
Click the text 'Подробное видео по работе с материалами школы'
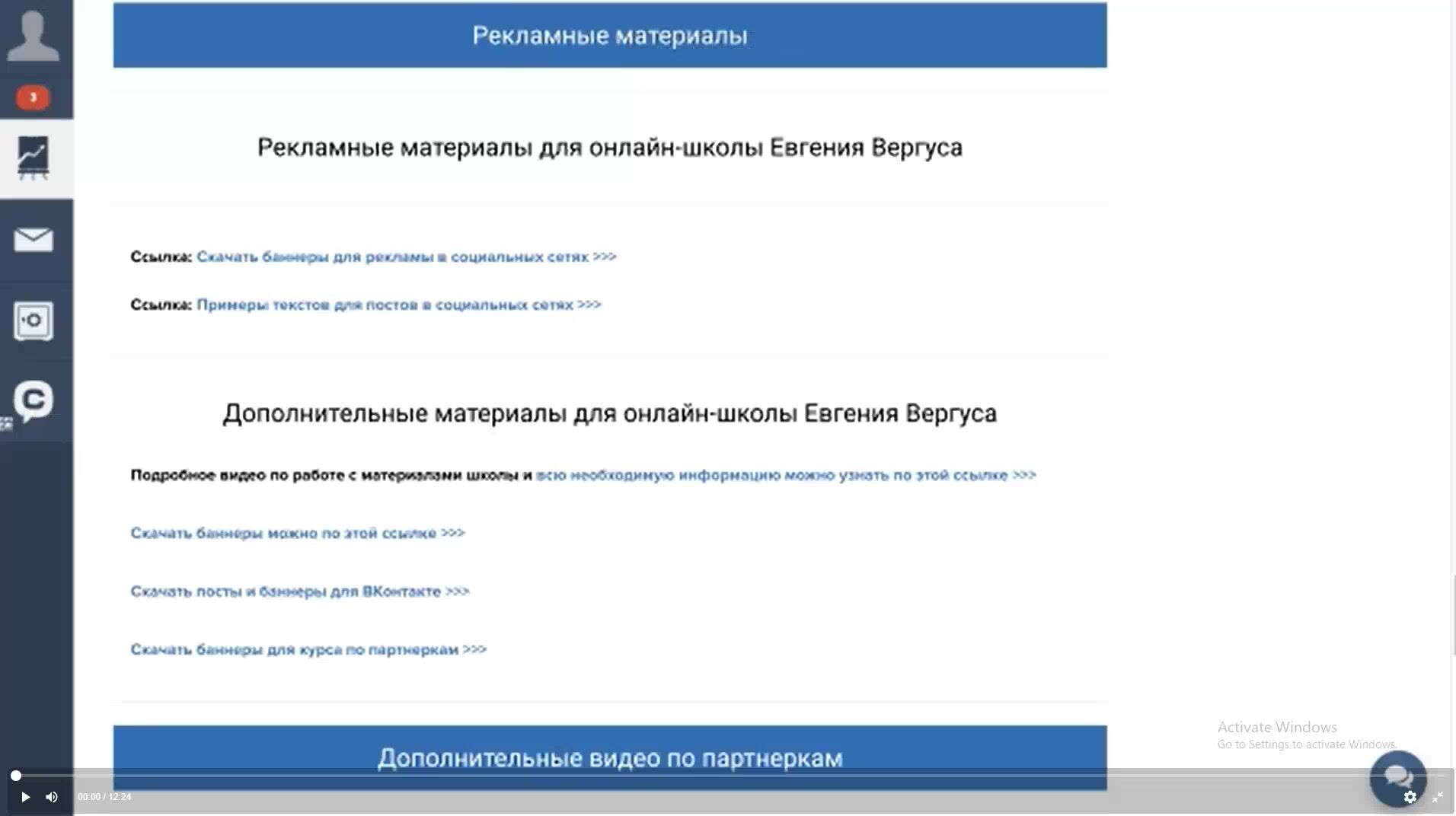[324, 475]
